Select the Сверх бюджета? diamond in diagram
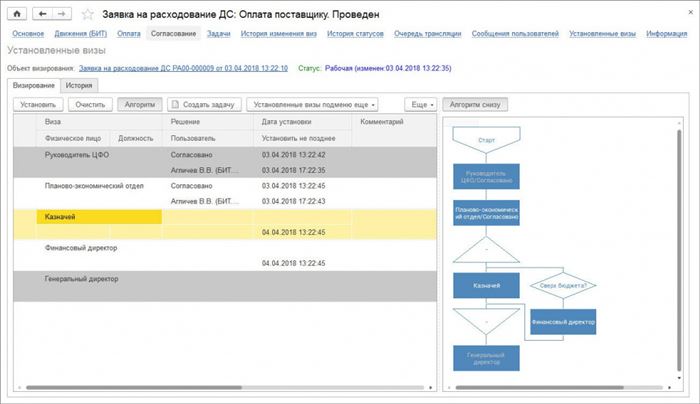The height and width of the screenshot is (404, 700). (562, 285)
